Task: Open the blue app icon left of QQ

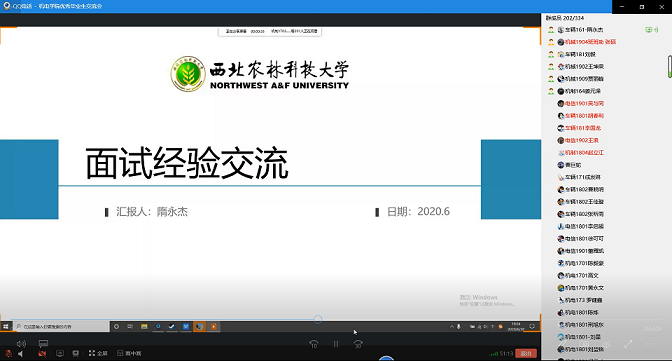Action: 186,327
